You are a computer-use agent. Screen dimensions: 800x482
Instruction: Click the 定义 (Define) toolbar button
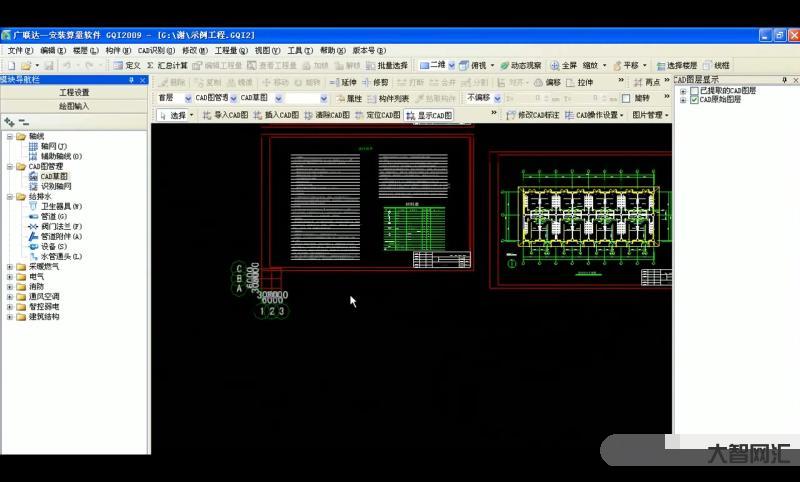tap(127, 65)
